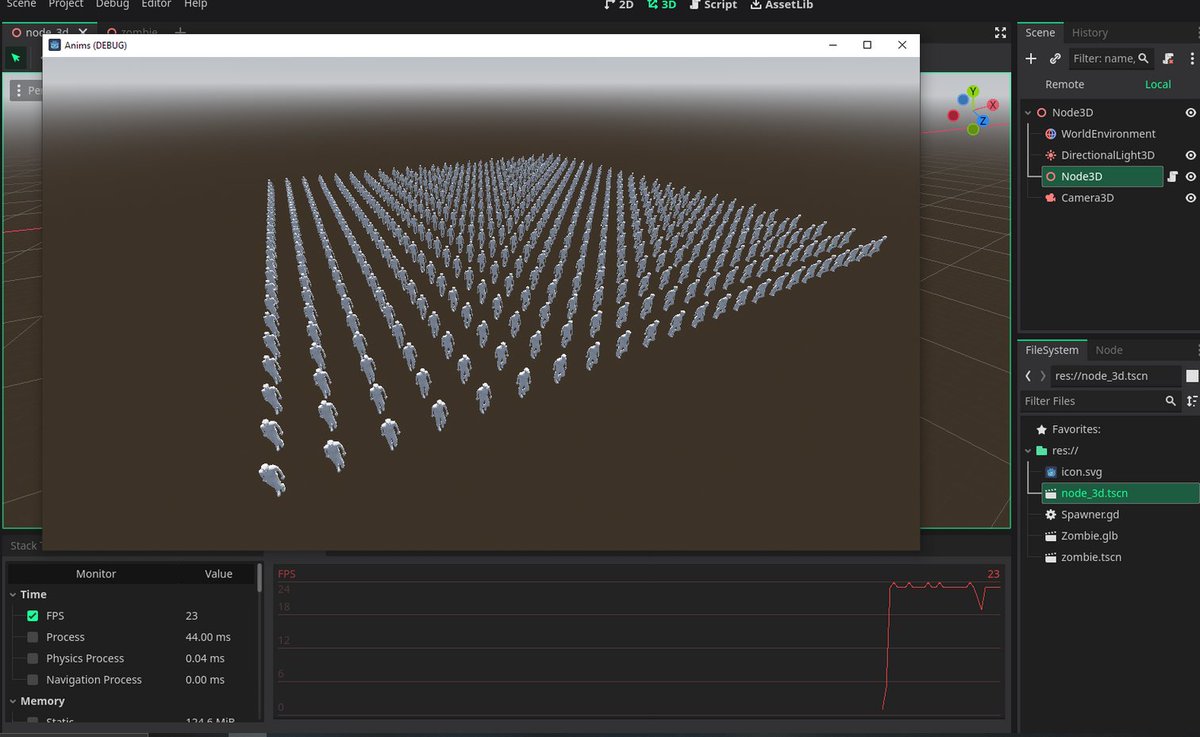Switch to the 3D workspace
This screenshot has width=1200, height=737.
pyautogui.click(x=661, y=5)
